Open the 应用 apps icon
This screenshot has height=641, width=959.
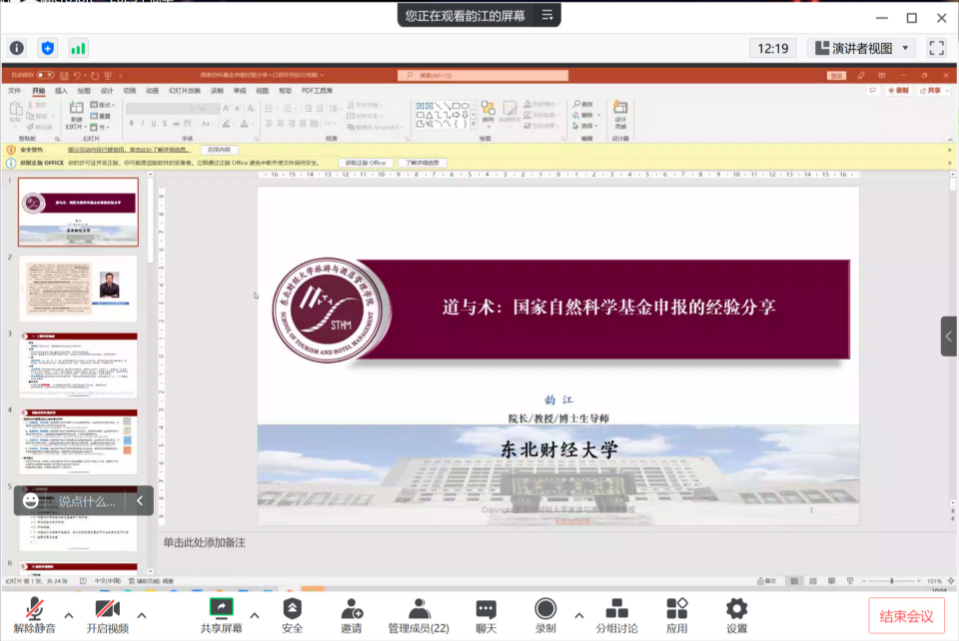coord(677,609)
